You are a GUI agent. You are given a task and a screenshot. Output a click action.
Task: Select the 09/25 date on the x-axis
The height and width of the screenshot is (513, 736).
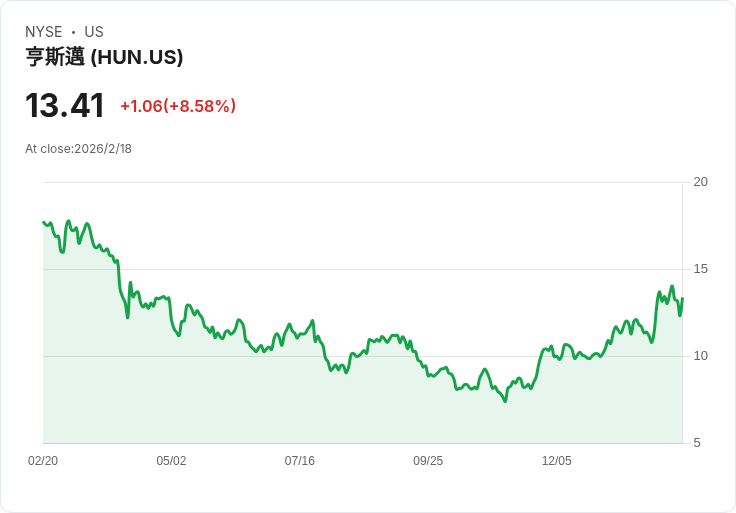point(428,461)
